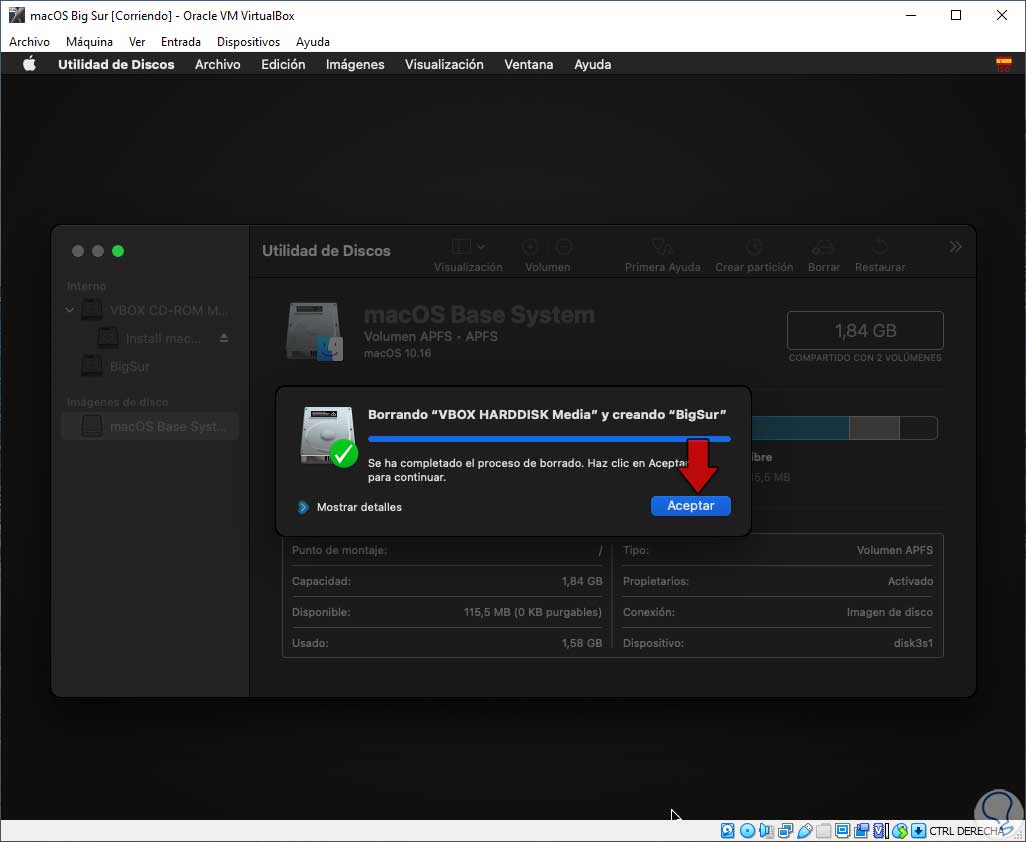Screen dimensions: 1026x842
Task: Eject the Install mac... volume
Action: pyautogui.click(x=224, y=338)
